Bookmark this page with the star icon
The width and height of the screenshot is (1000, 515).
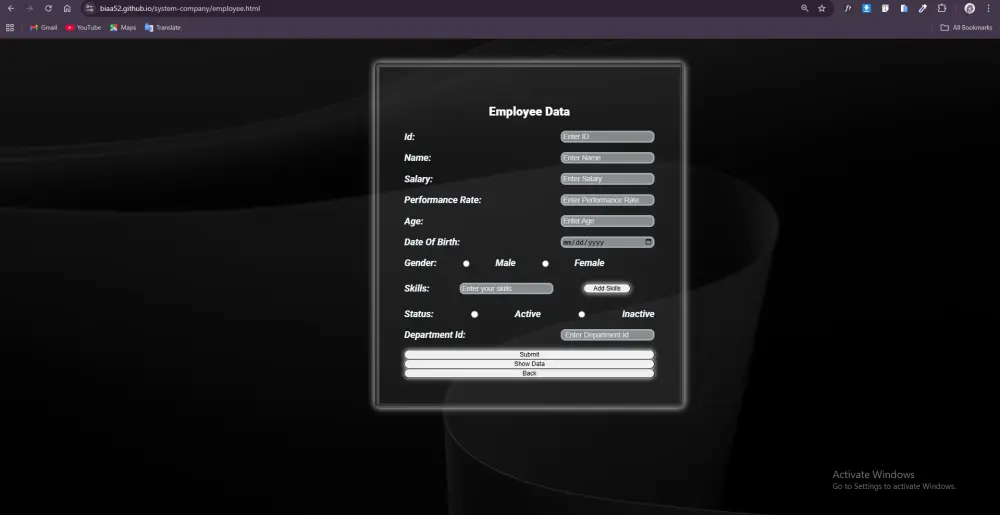pos(821,8)
